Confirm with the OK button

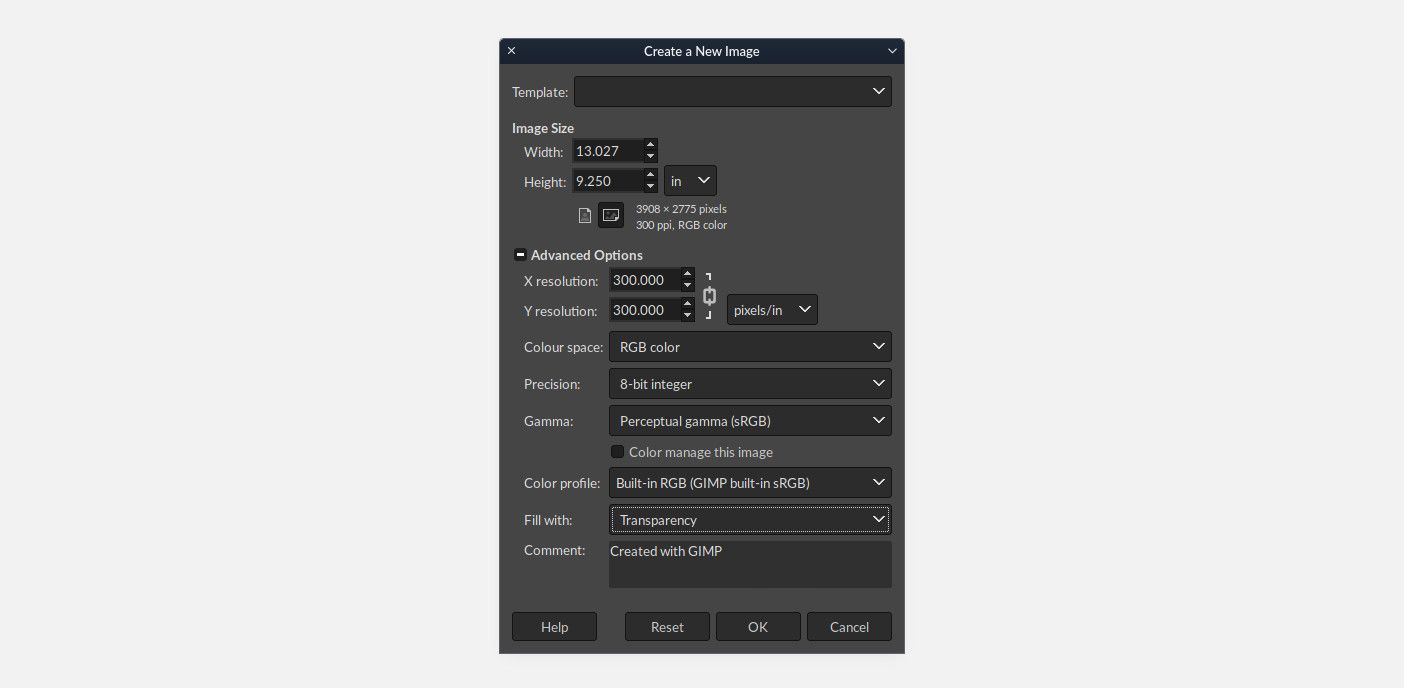[x=758, y=627]
